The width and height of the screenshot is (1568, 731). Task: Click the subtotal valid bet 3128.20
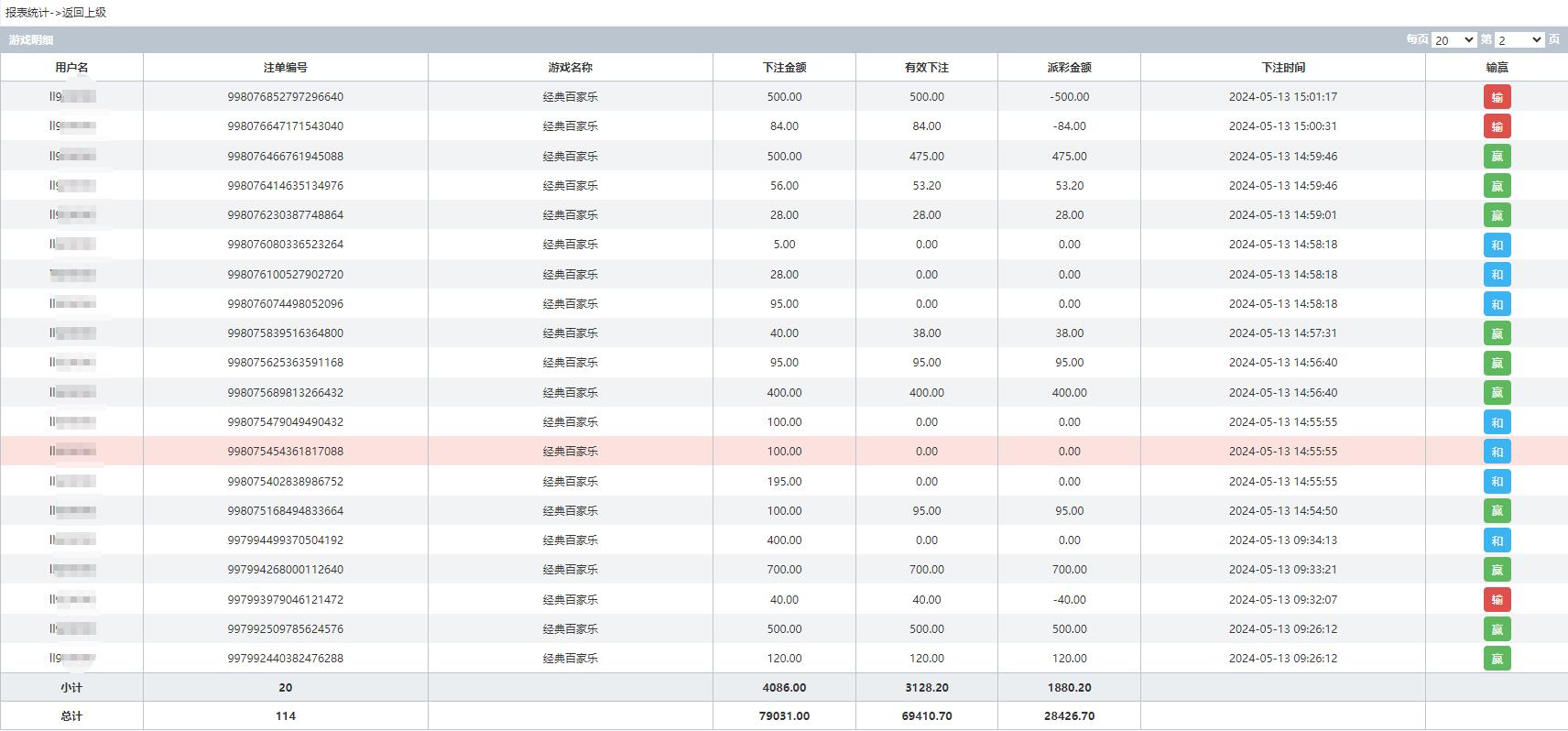927,688
